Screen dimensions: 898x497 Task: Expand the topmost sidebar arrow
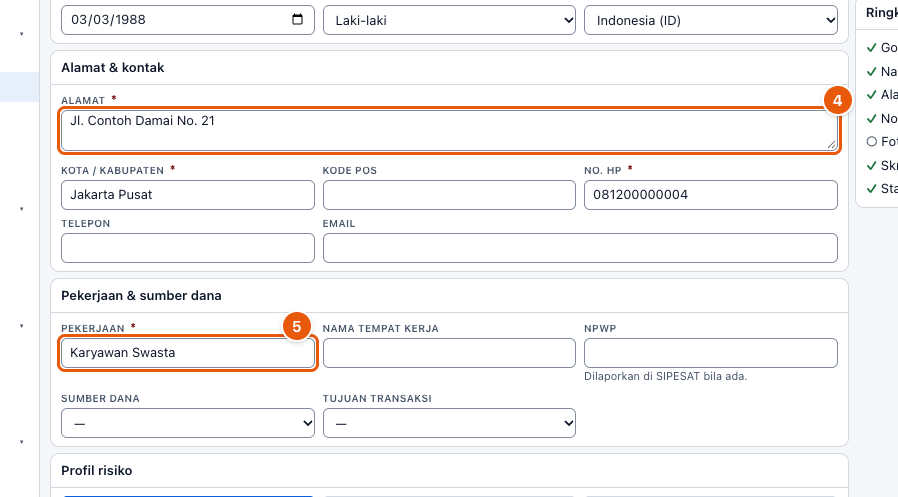coord(22,34)
